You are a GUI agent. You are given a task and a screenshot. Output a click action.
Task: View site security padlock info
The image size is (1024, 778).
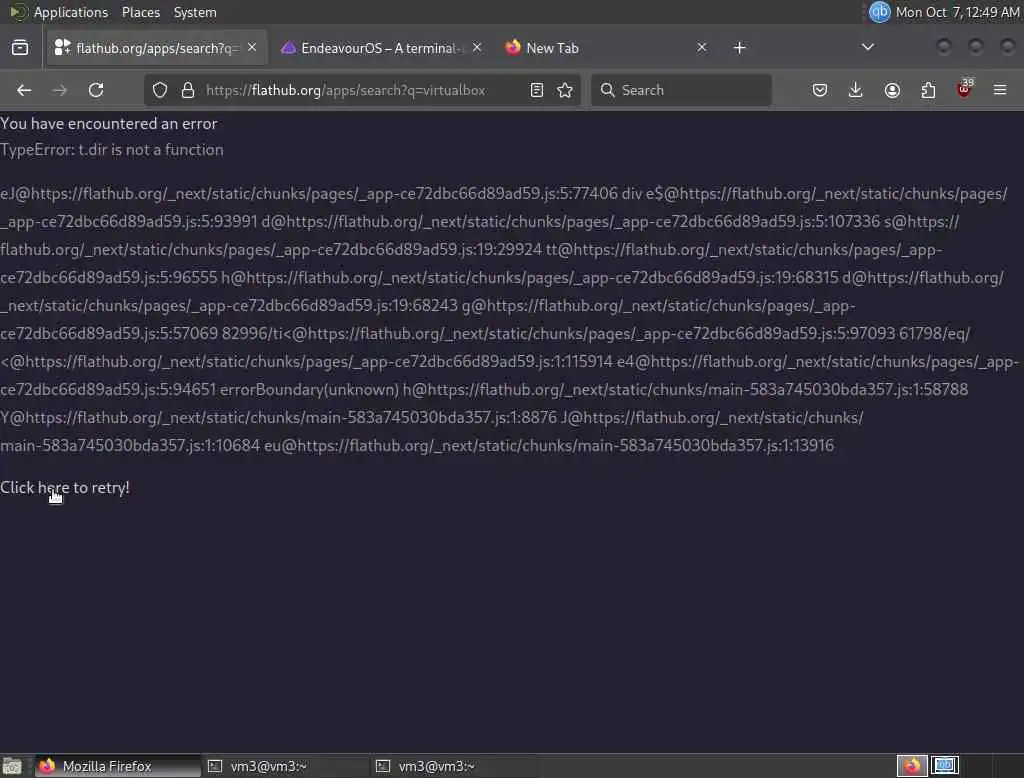click(188, 90)
